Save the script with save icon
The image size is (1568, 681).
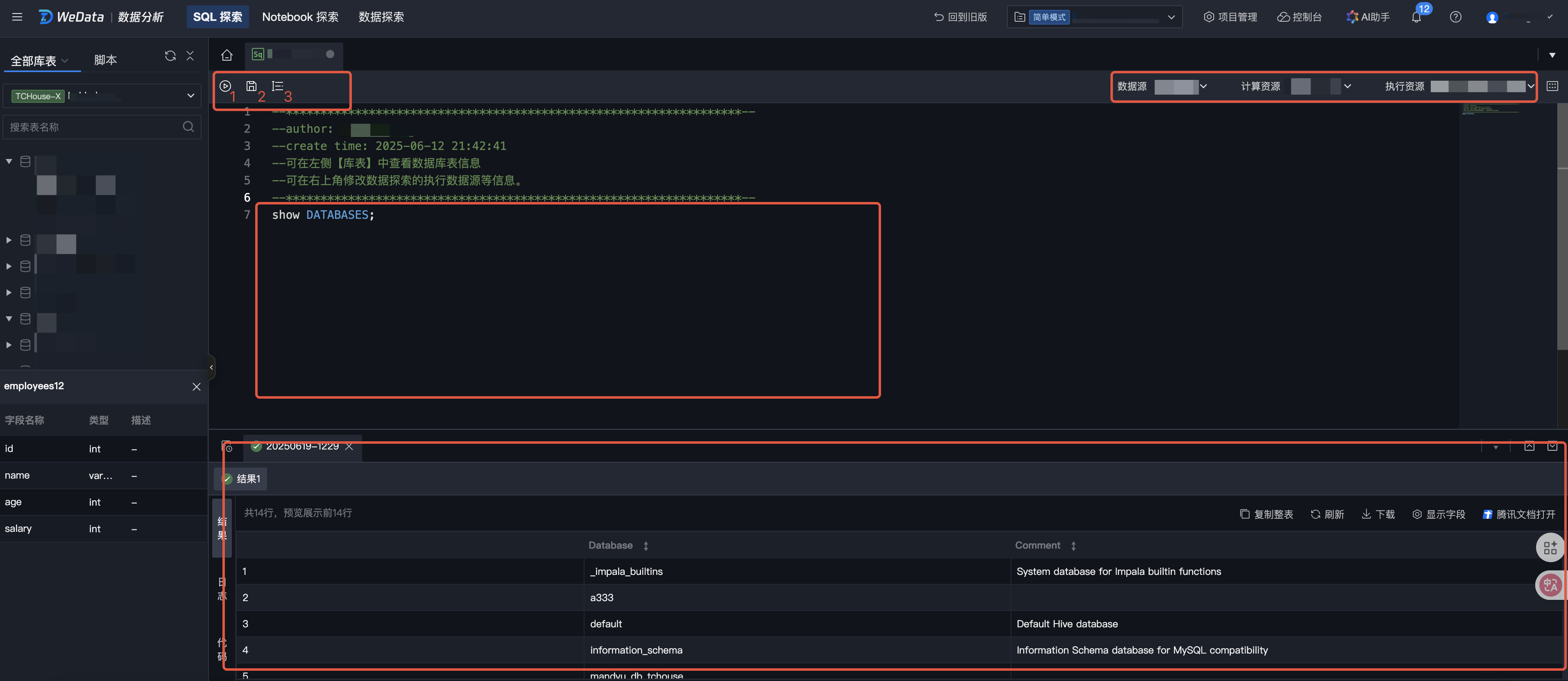tap(251, 86)
